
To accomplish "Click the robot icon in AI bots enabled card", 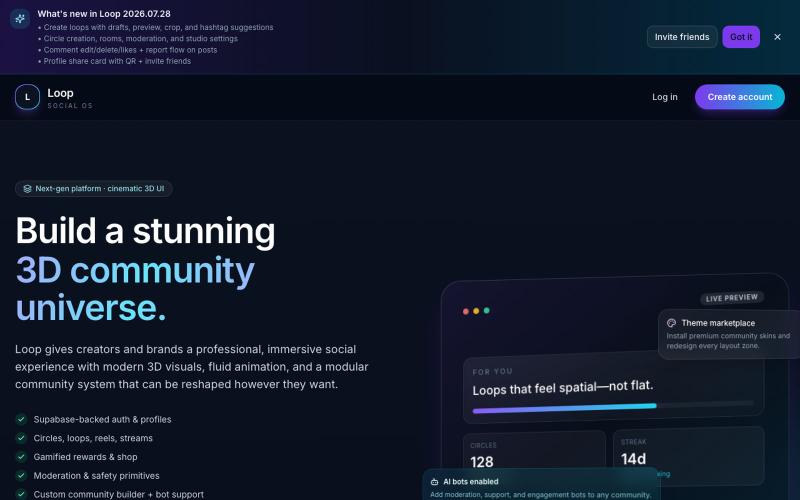I will pyautogui.click(x=434, y=482).
